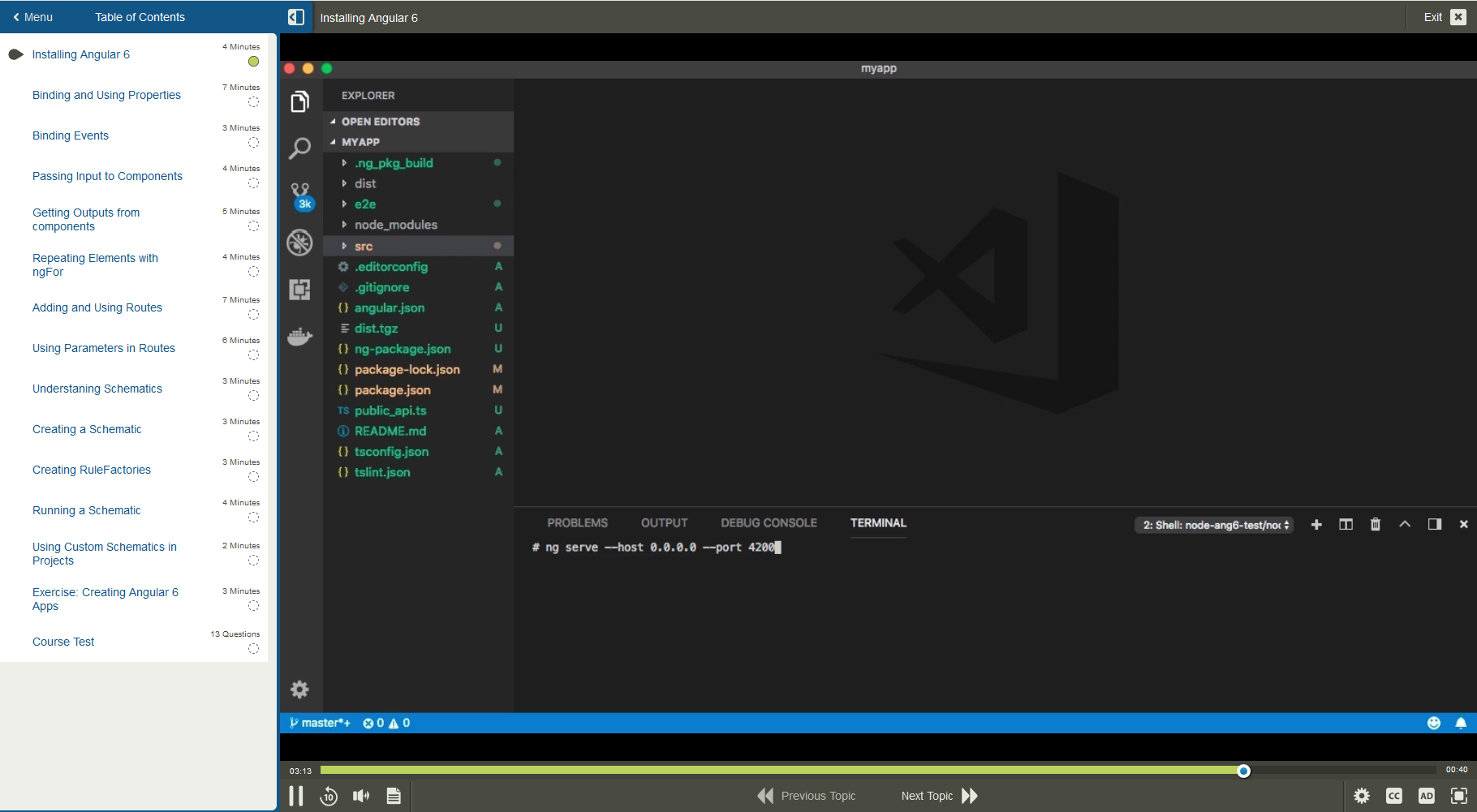Screen dimensions: 1477x812
Task: Expand the node_modules folder
Action: pyautogui.click(x=395, y=225)
